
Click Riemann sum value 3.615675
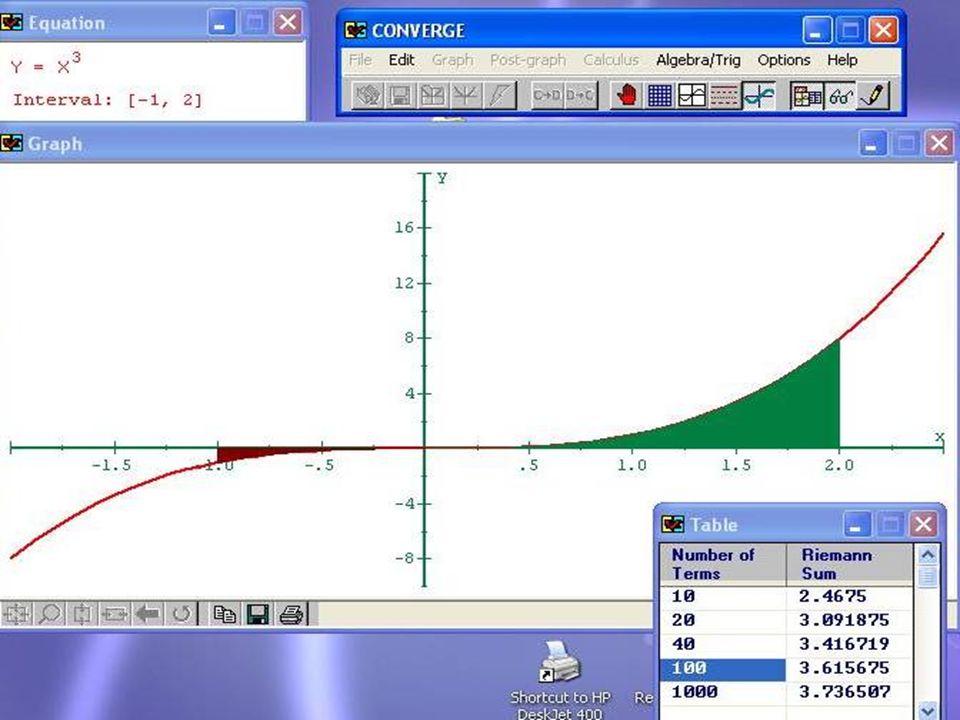(844, 668)
